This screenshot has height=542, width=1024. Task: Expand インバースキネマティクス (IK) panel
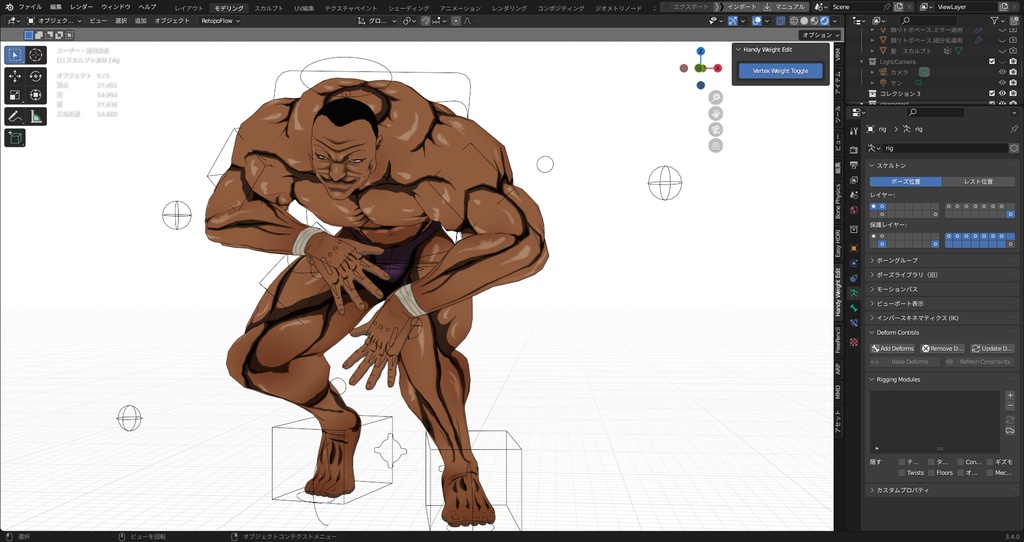[942, 318]
